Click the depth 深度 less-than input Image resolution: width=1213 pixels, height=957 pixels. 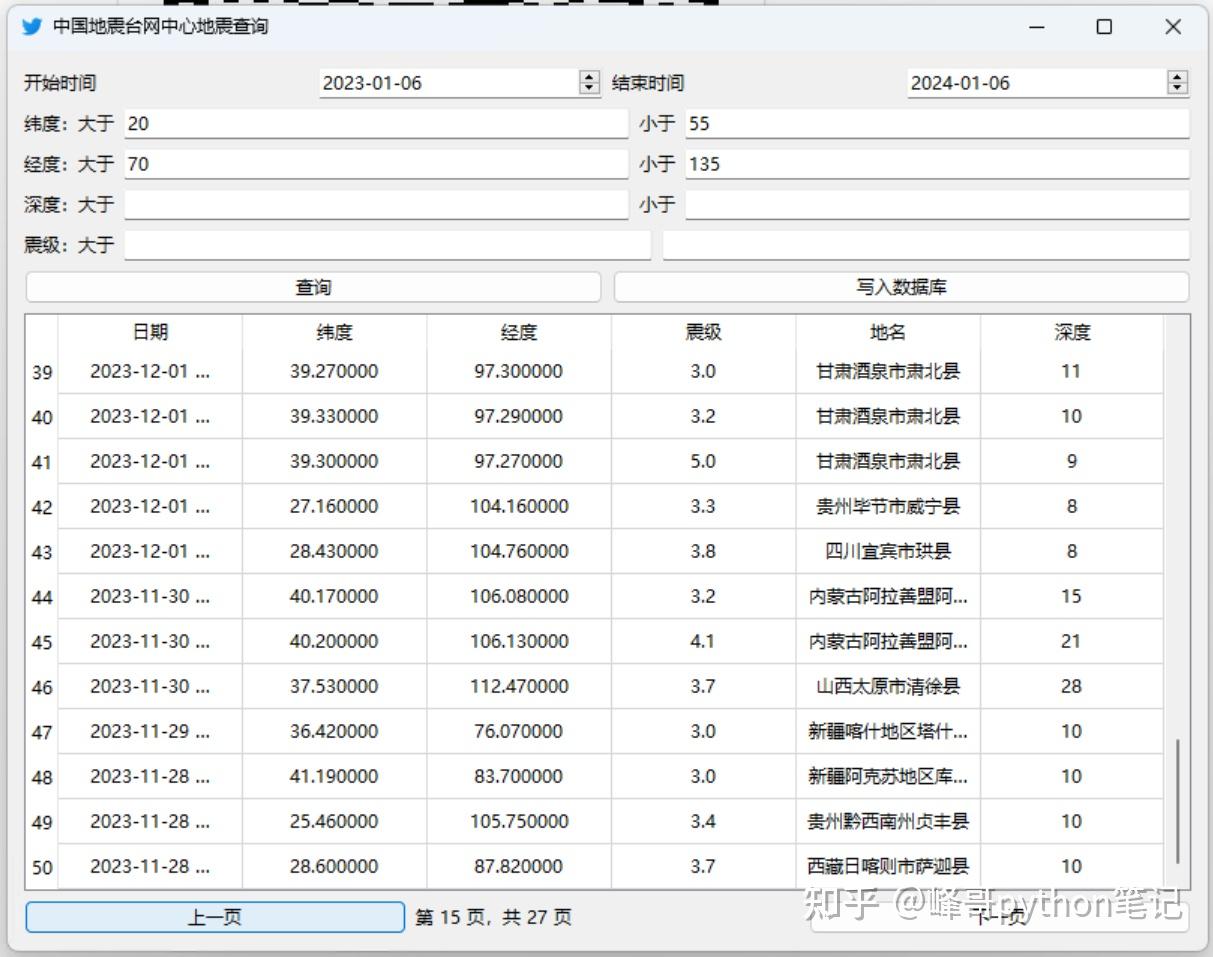coord(937,205)
